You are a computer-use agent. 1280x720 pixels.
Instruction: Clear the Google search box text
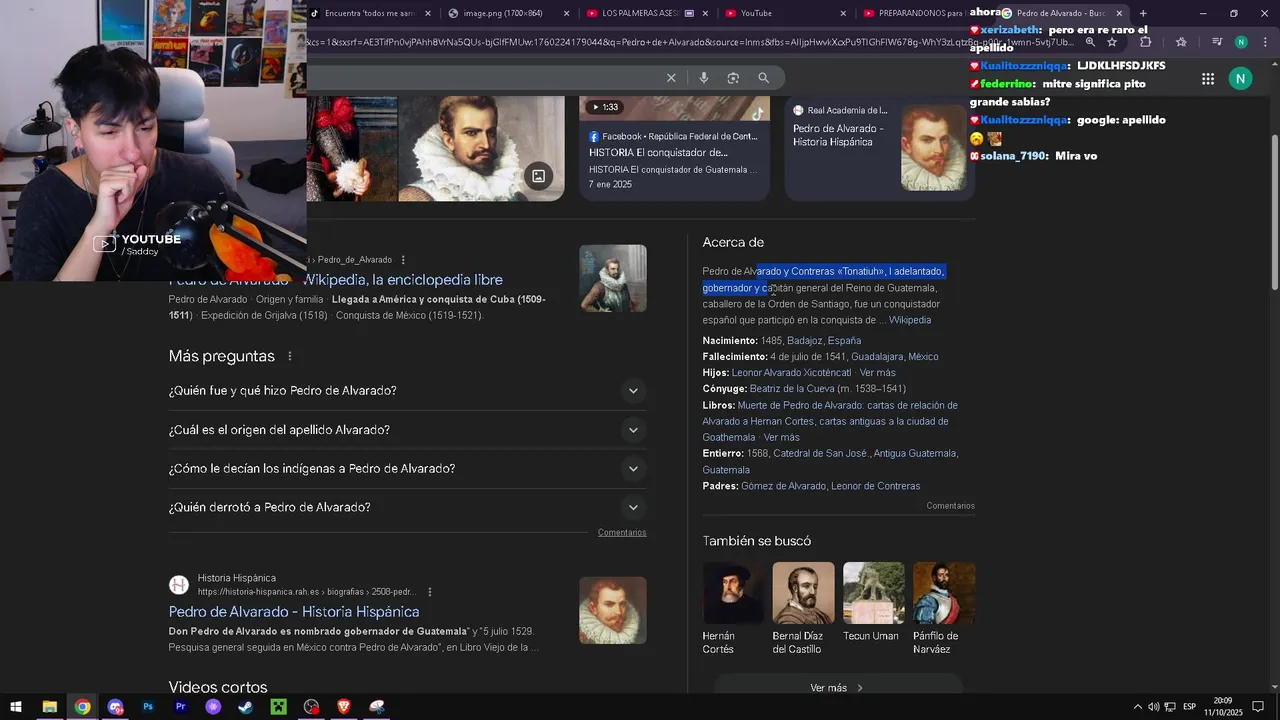(671, 78)
